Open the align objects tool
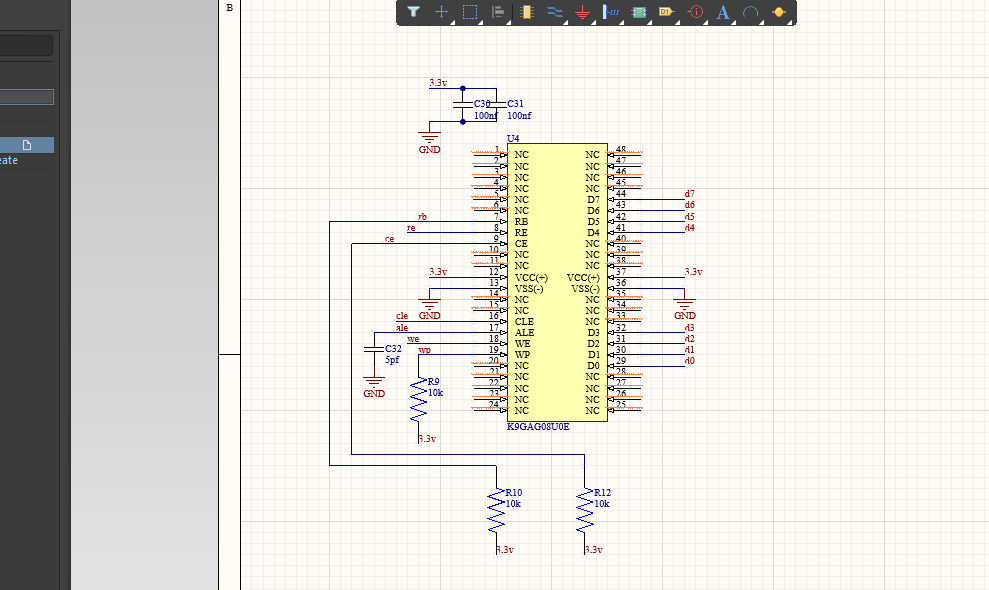The width and height of the screenshot is (989, 590). 498,13
